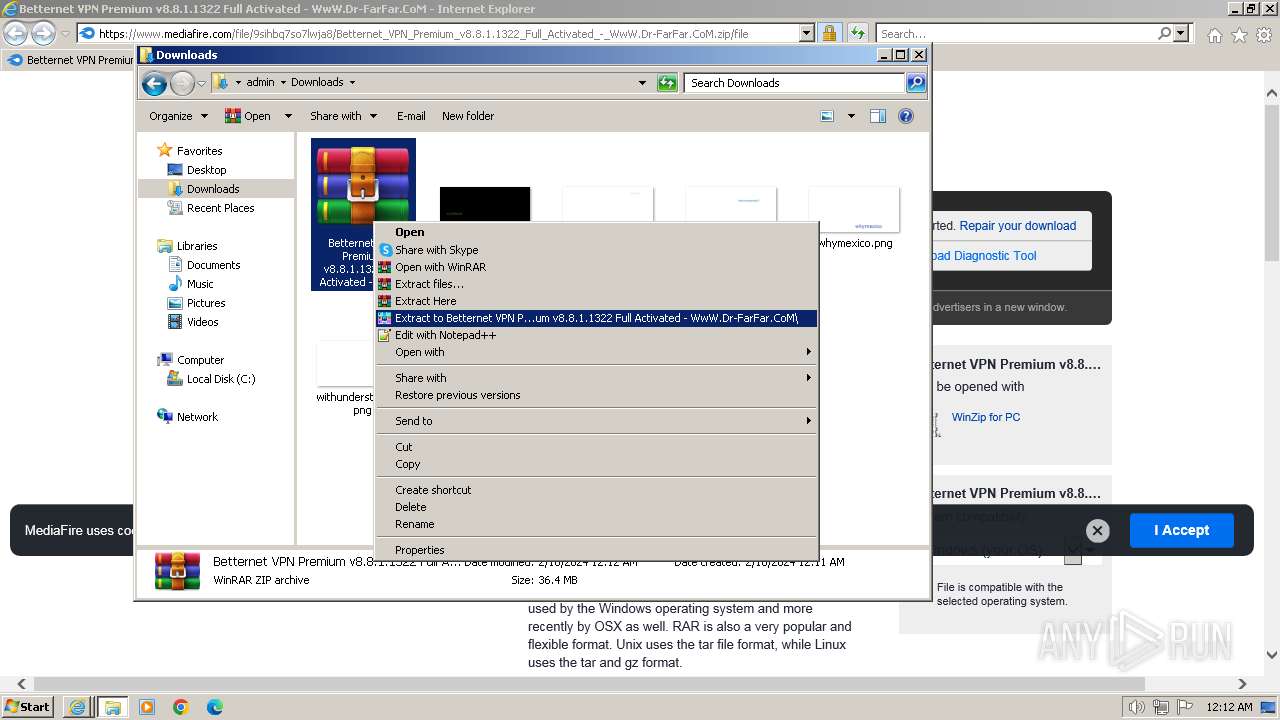Screen dimensions: 1280x720
Task: Choose Share with Skype entry
Action: tap(436, 250)
